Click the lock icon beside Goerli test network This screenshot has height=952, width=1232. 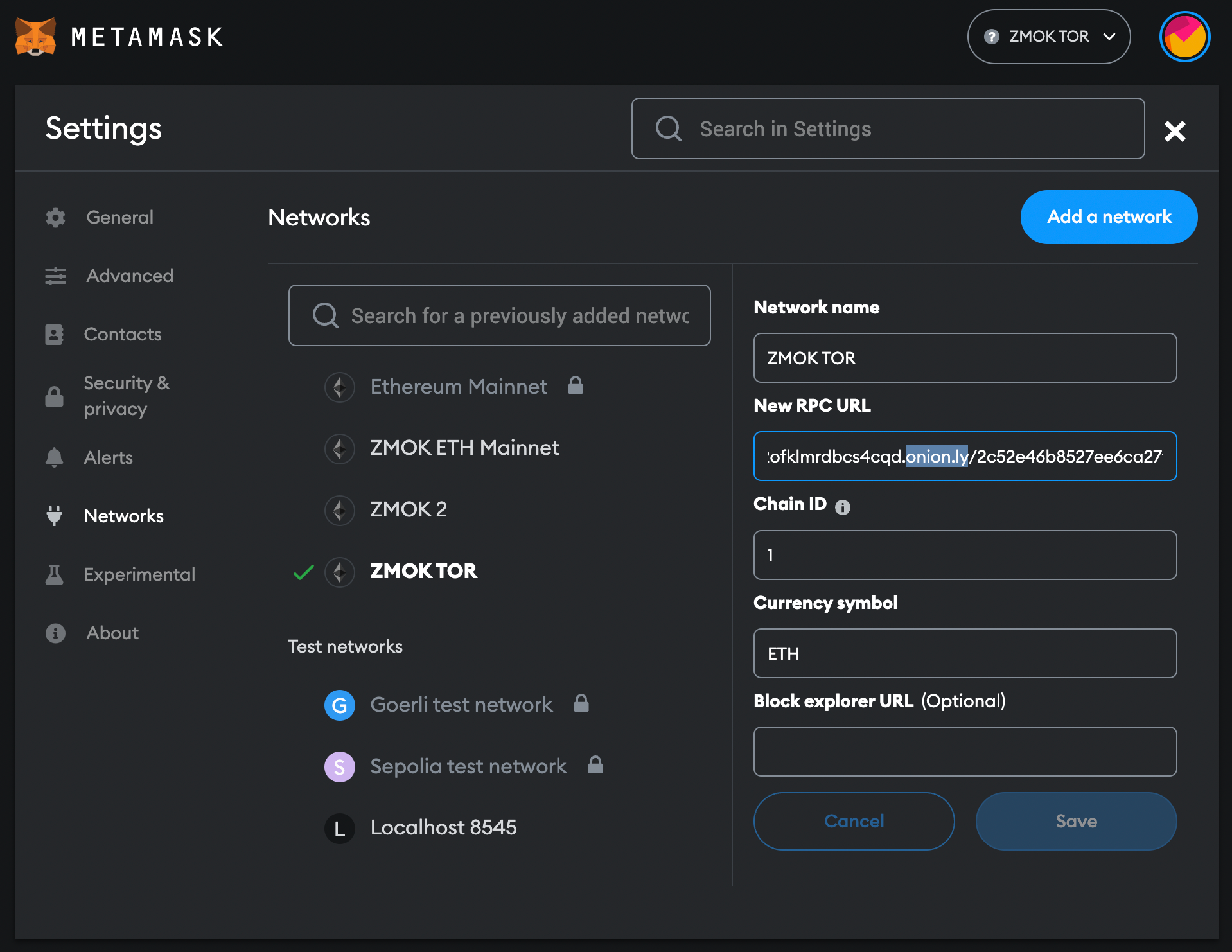click(581, 703)
